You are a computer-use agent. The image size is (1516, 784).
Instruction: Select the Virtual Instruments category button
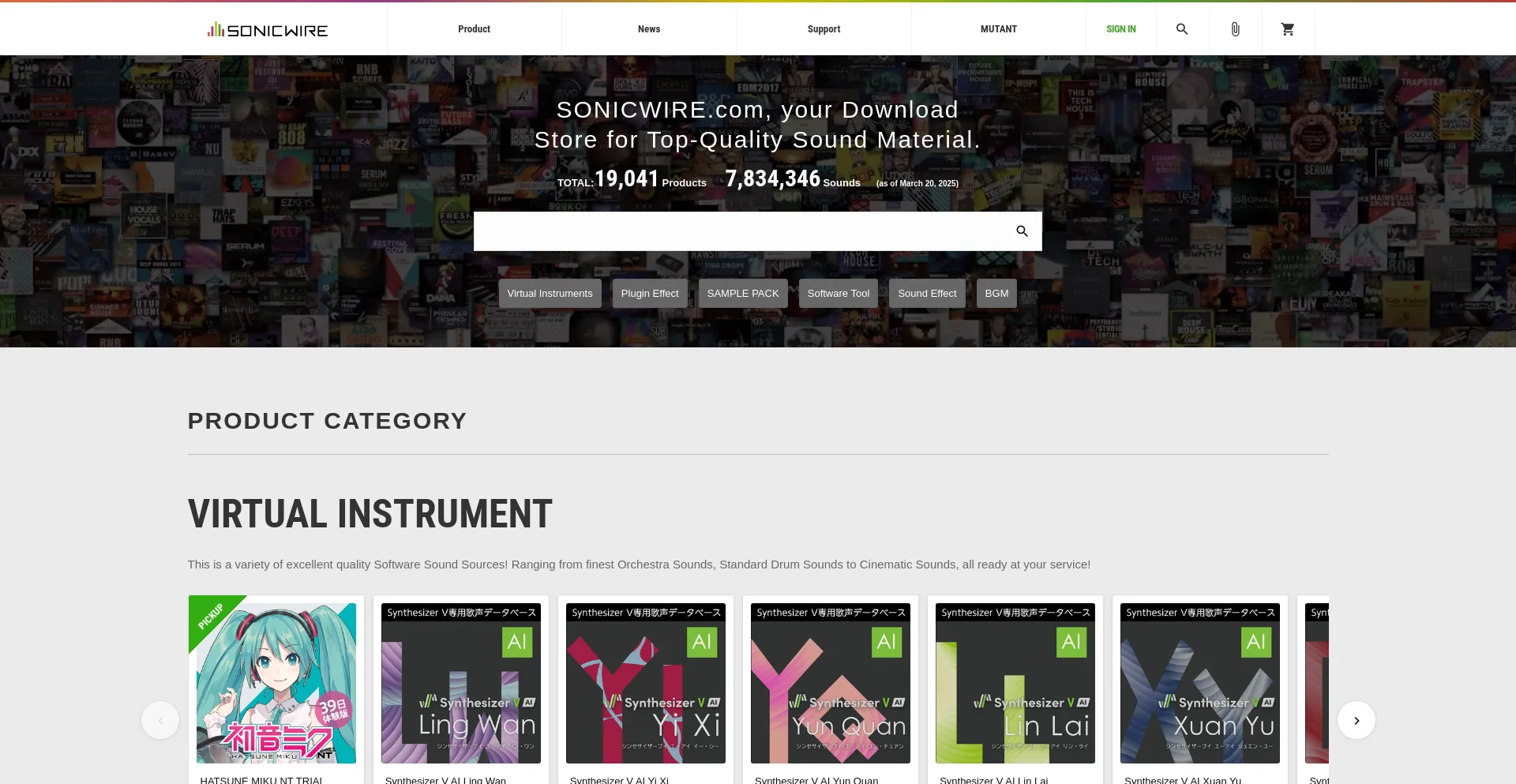[x=550, y=294]
